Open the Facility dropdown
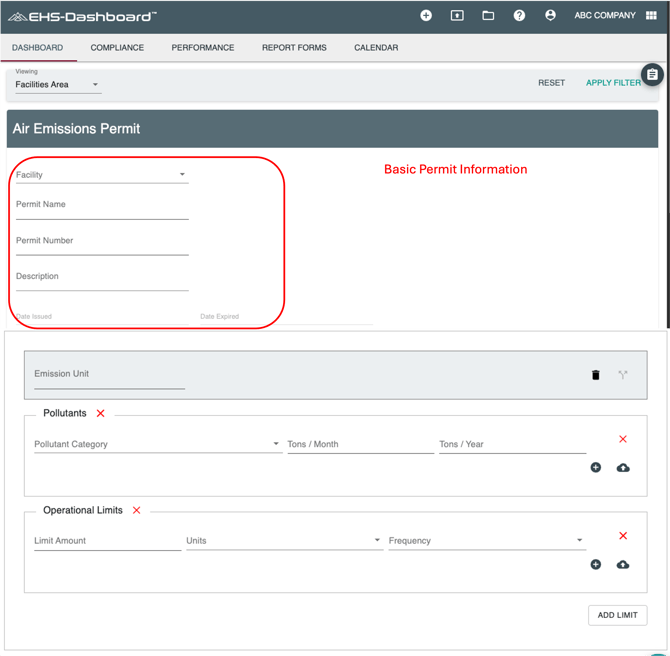The image size is (670, 656). (101, 175)
